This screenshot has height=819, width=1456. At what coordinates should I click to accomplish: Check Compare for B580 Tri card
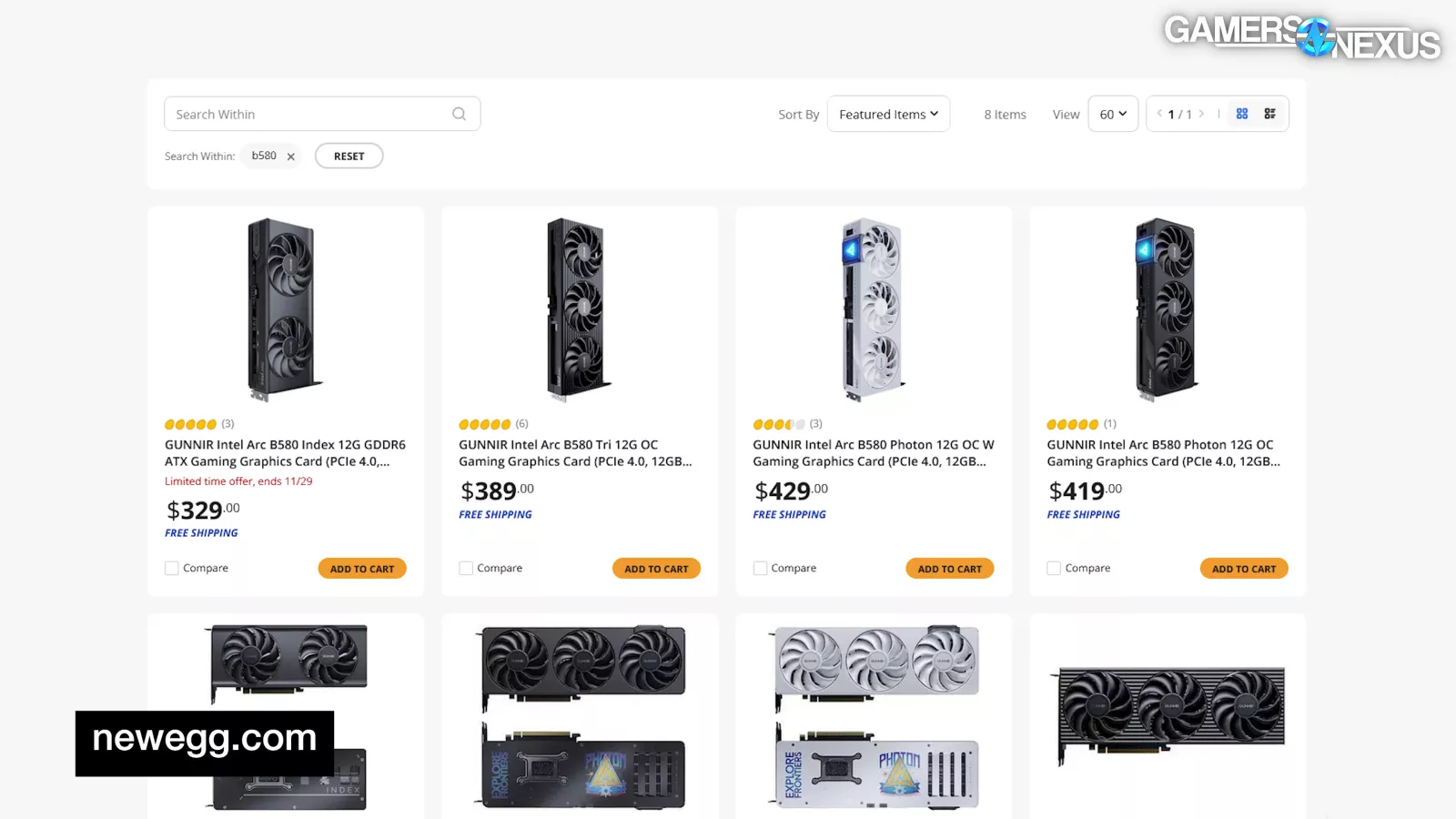pos(466,568)
